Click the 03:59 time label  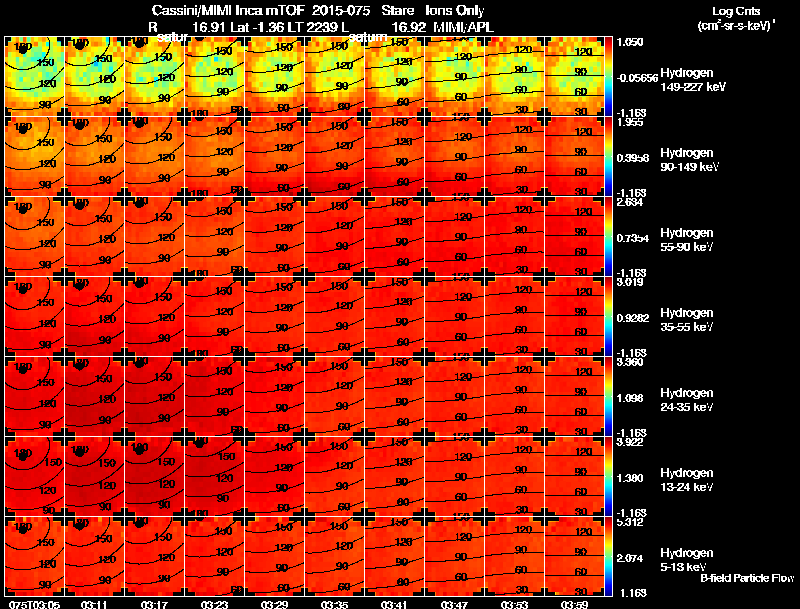click(x=574, y=604)
